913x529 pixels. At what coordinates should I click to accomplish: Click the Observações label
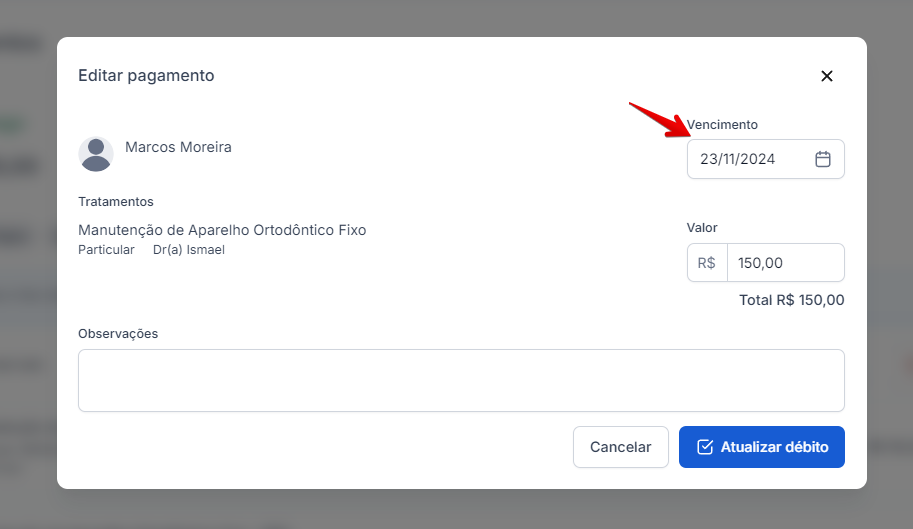[x=118, y=334]
